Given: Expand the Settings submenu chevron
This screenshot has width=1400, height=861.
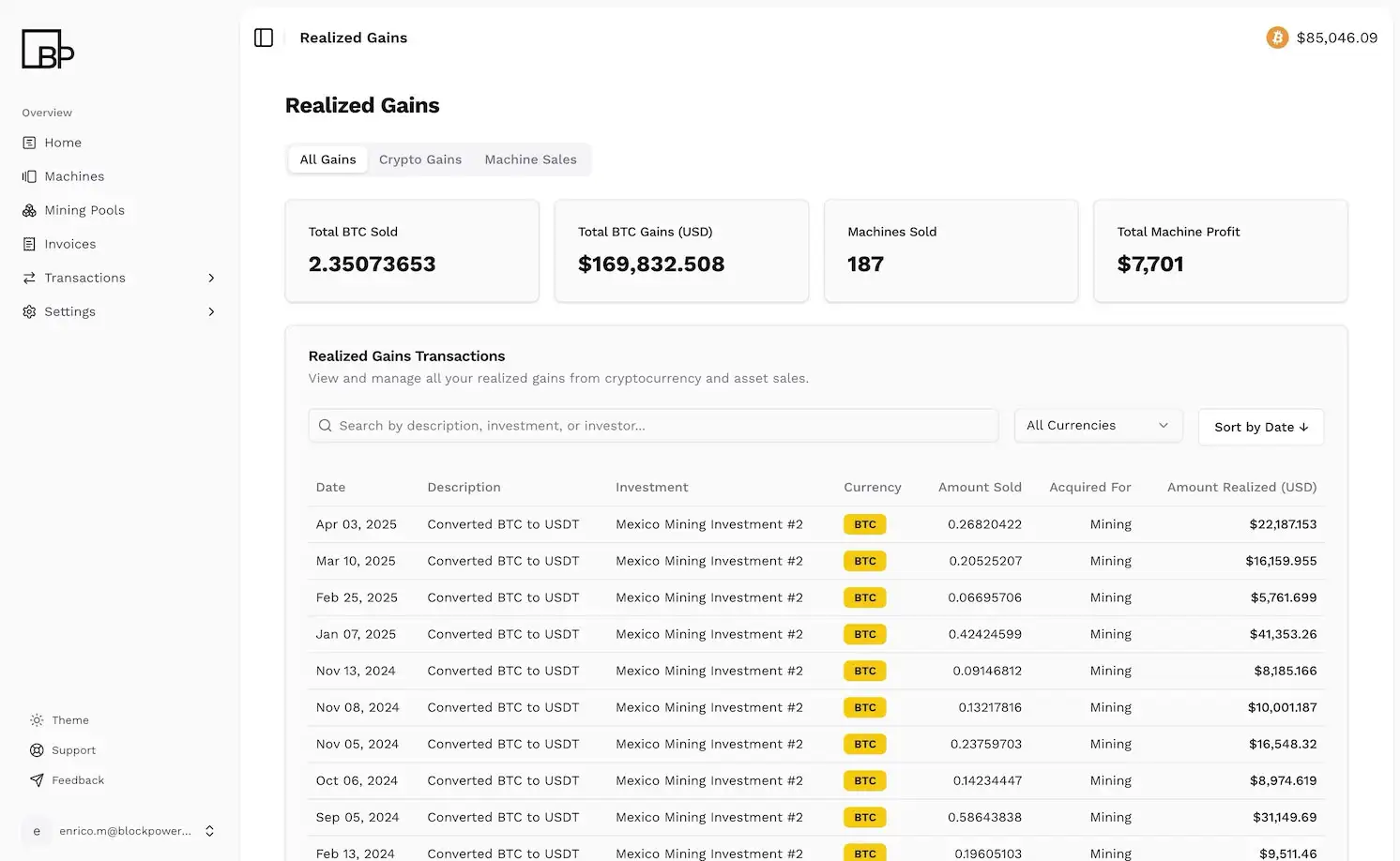Looking at the screenshot, I should coord(211,311).
